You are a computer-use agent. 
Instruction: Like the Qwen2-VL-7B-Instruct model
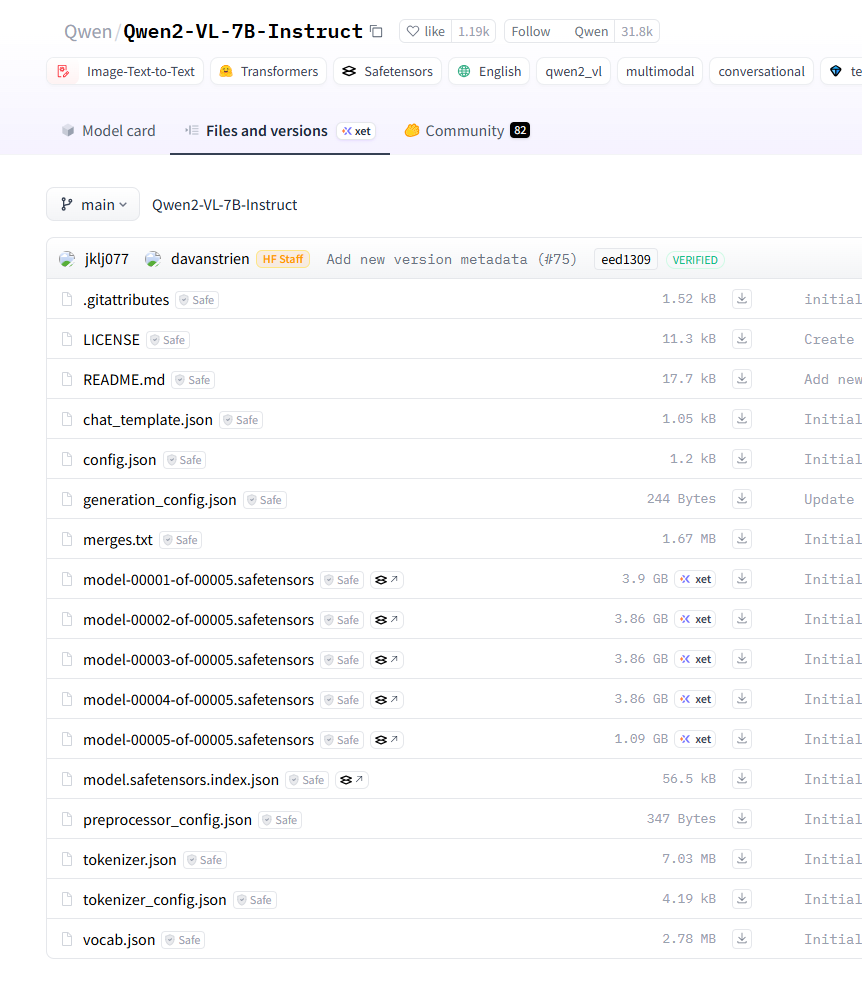point(425,31)
